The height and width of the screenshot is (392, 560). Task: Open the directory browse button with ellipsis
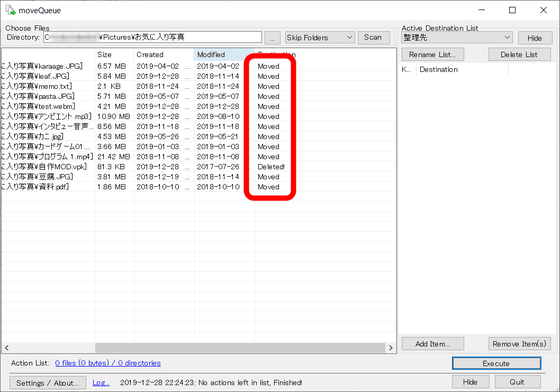[272, 38]
